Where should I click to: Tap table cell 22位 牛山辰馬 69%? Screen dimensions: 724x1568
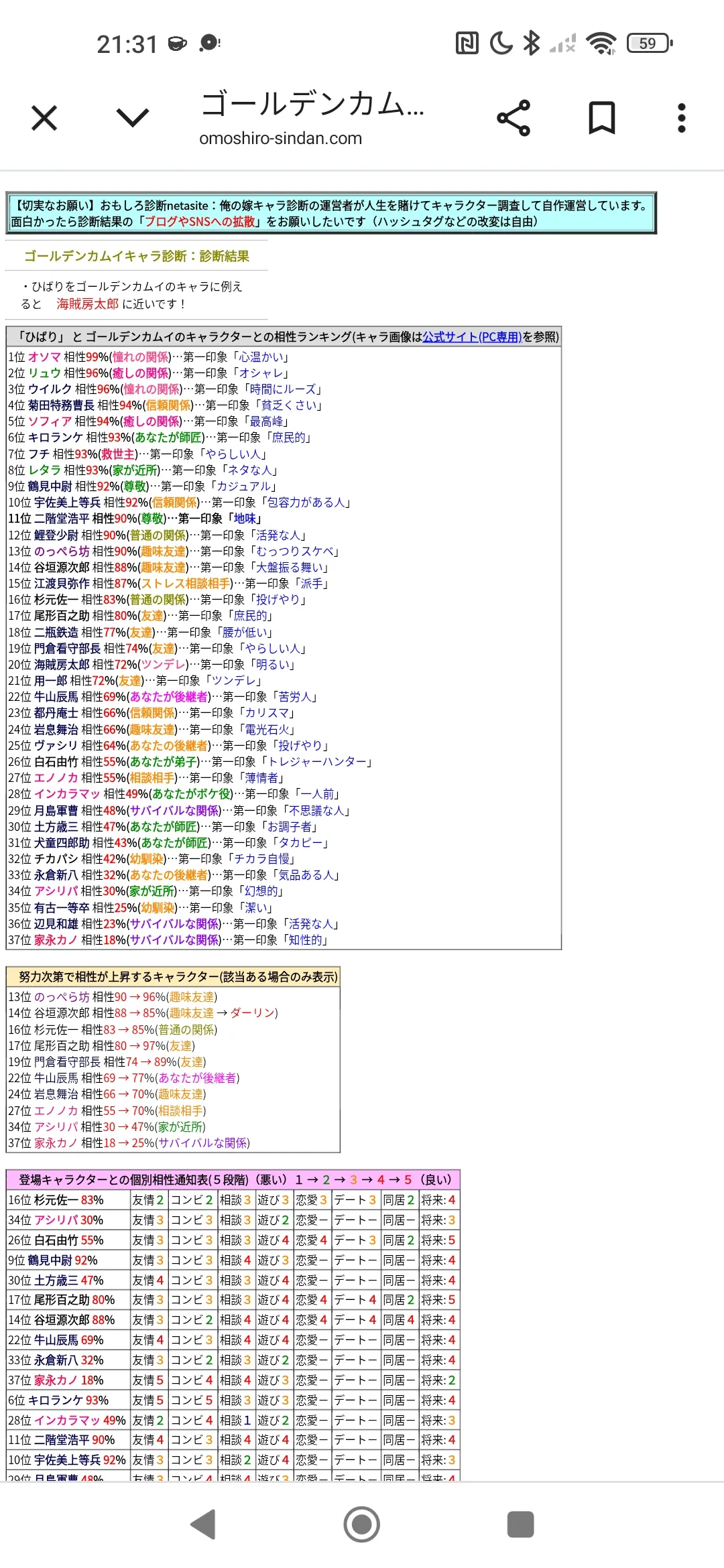point(68,1340)
